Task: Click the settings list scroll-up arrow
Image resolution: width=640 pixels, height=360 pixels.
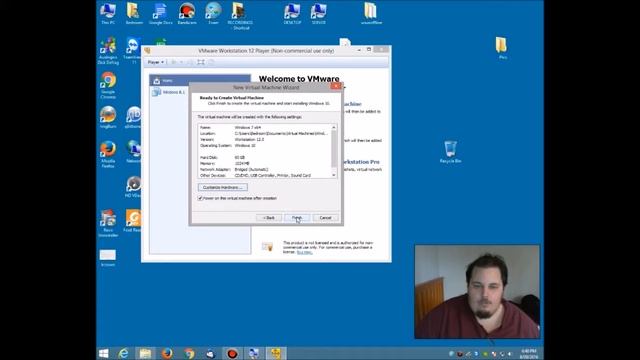Action: (334, 127)
